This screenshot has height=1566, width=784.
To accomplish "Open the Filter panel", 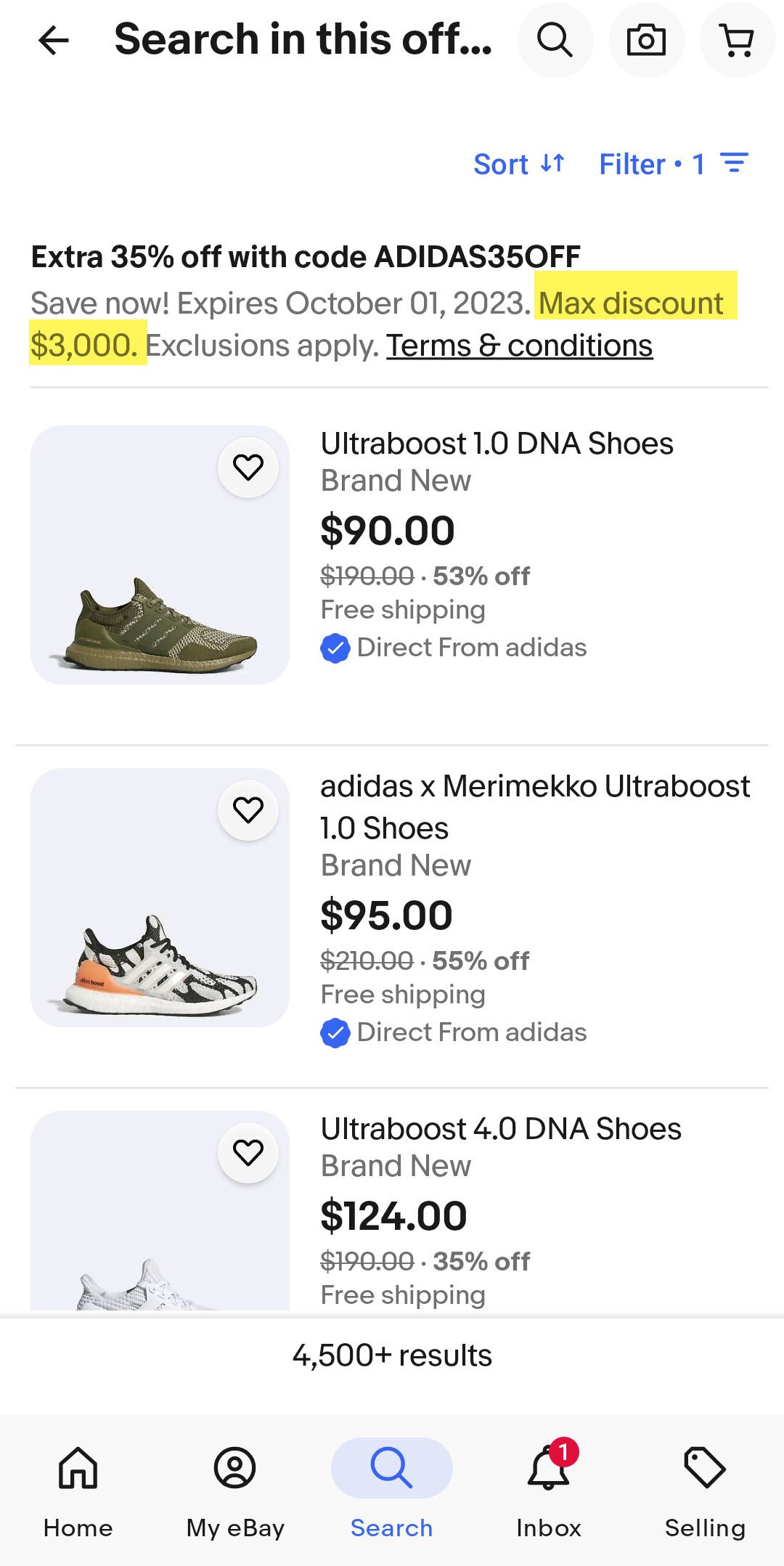I will tap(673, 164).
